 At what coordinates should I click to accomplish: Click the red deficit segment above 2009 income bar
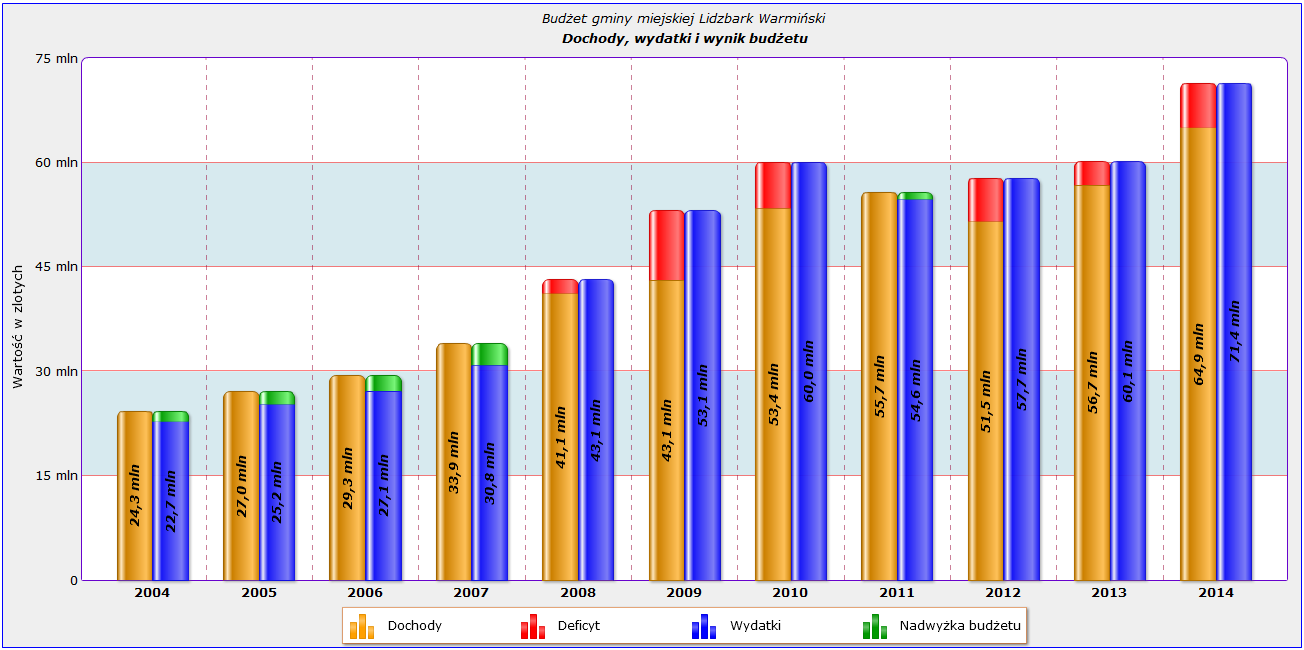coord(667,245)
